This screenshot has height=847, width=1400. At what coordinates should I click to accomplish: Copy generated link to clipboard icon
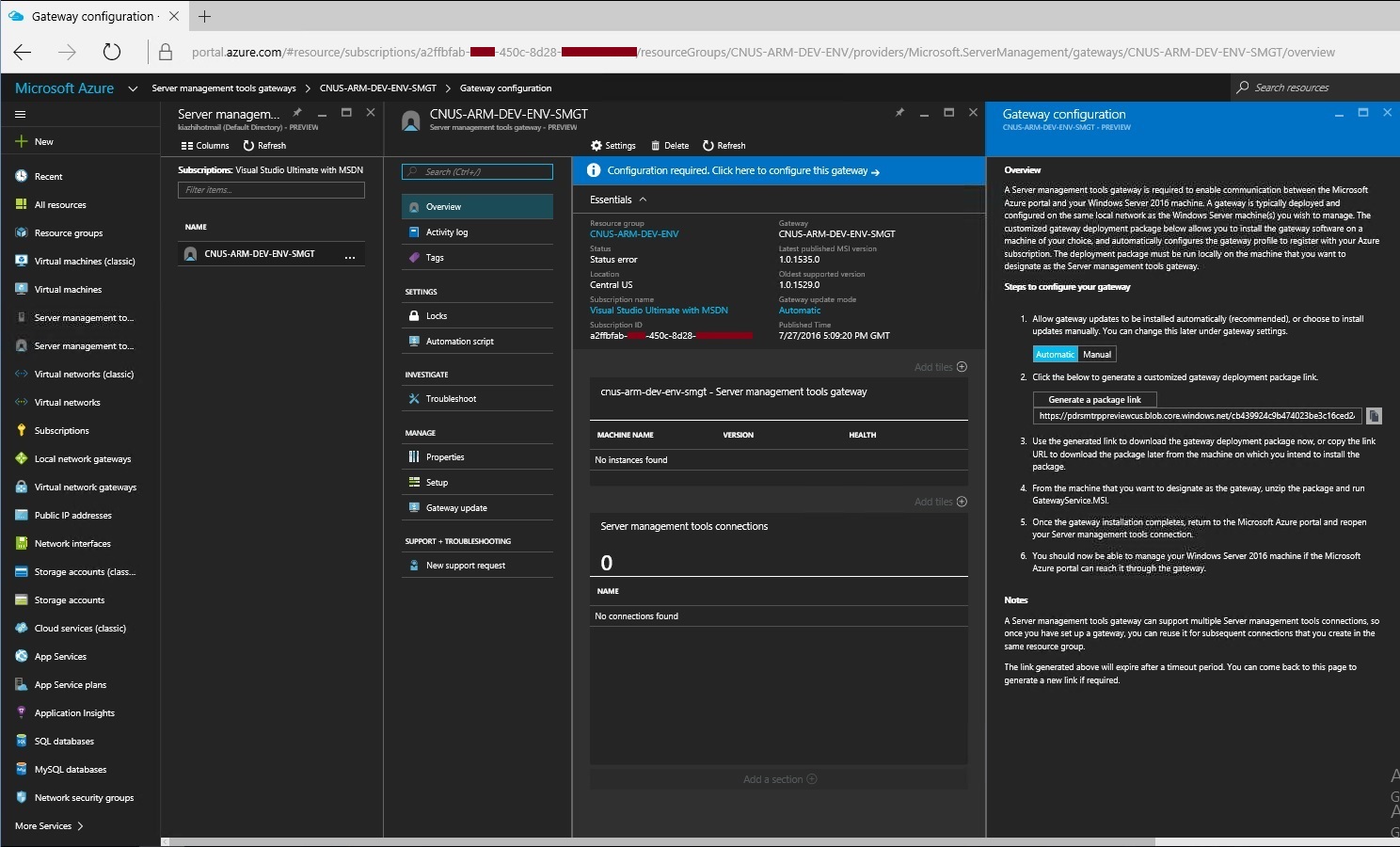point(1374,416)
